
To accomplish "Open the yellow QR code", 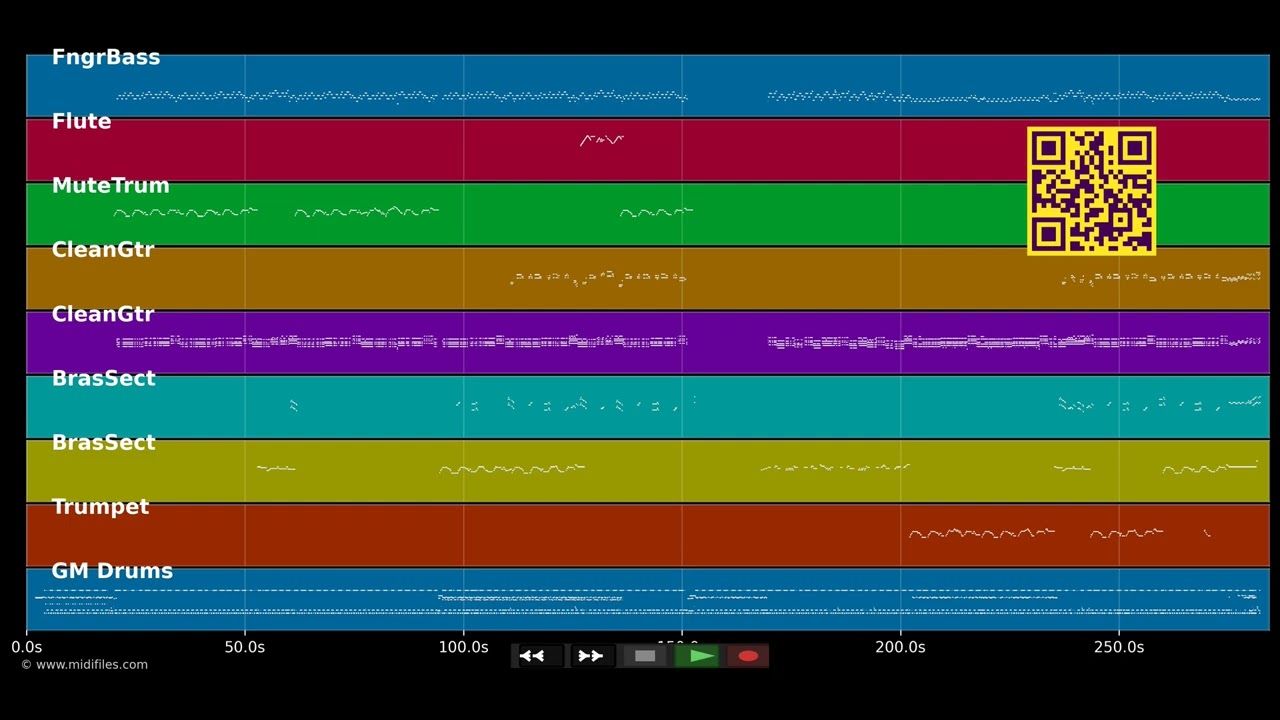I will pyautogui.click(x=1091, y=191).
